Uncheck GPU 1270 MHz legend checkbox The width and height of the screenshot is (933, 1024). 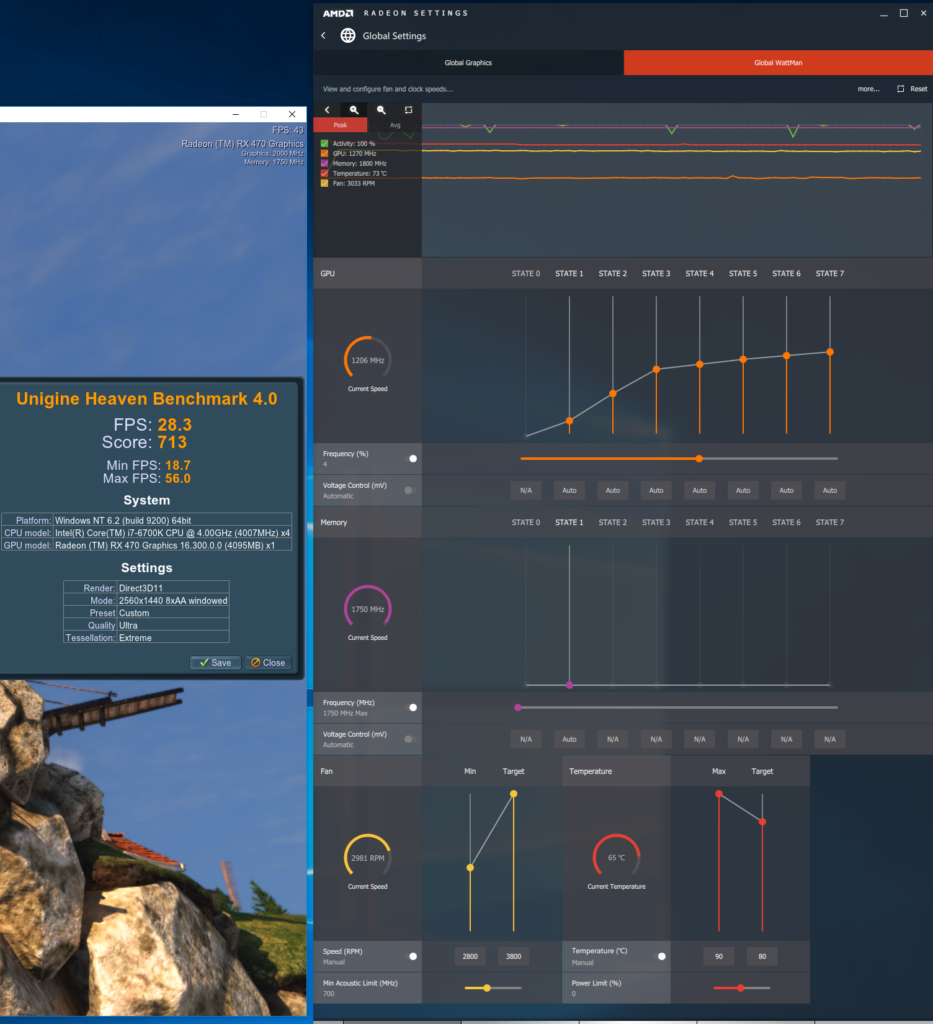point(324,153)
